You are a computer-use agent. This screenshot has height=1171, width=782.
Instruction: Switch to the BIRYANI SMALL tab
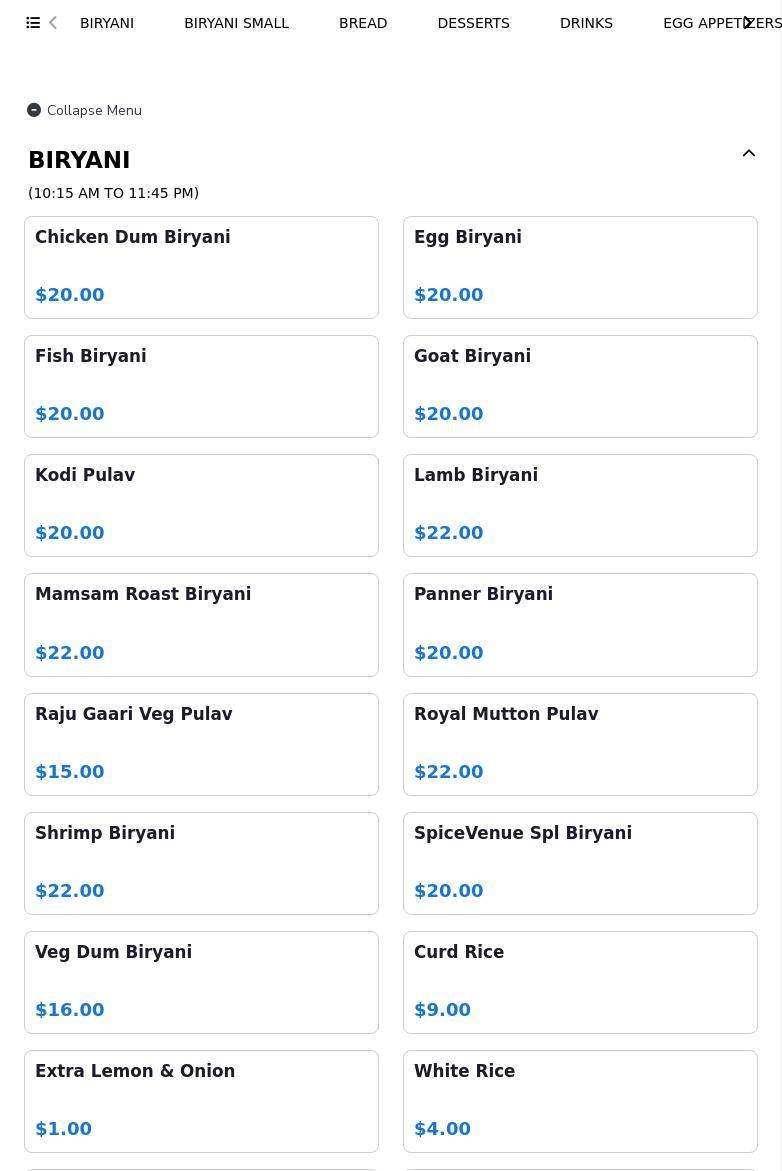pyautogui.click(x=236, y=23)
